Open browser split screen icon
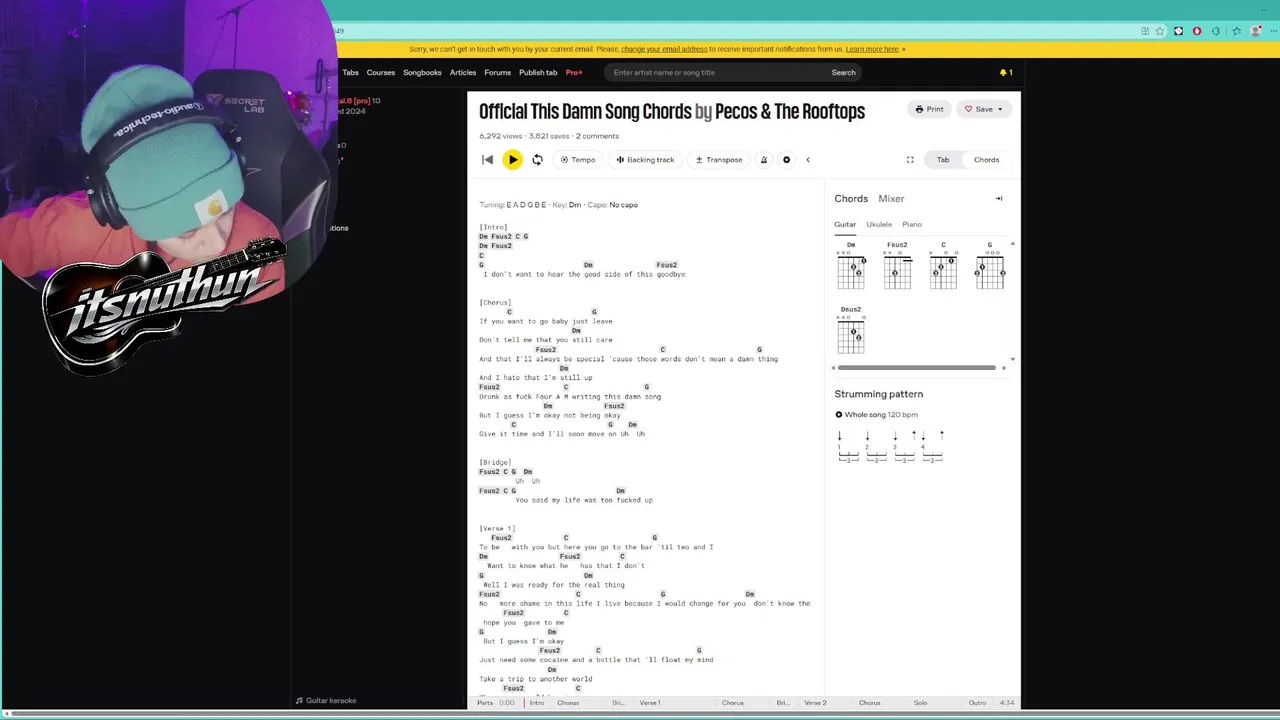The height and width of the screenshot is (720, 1280). click(x=1144, y=31)
